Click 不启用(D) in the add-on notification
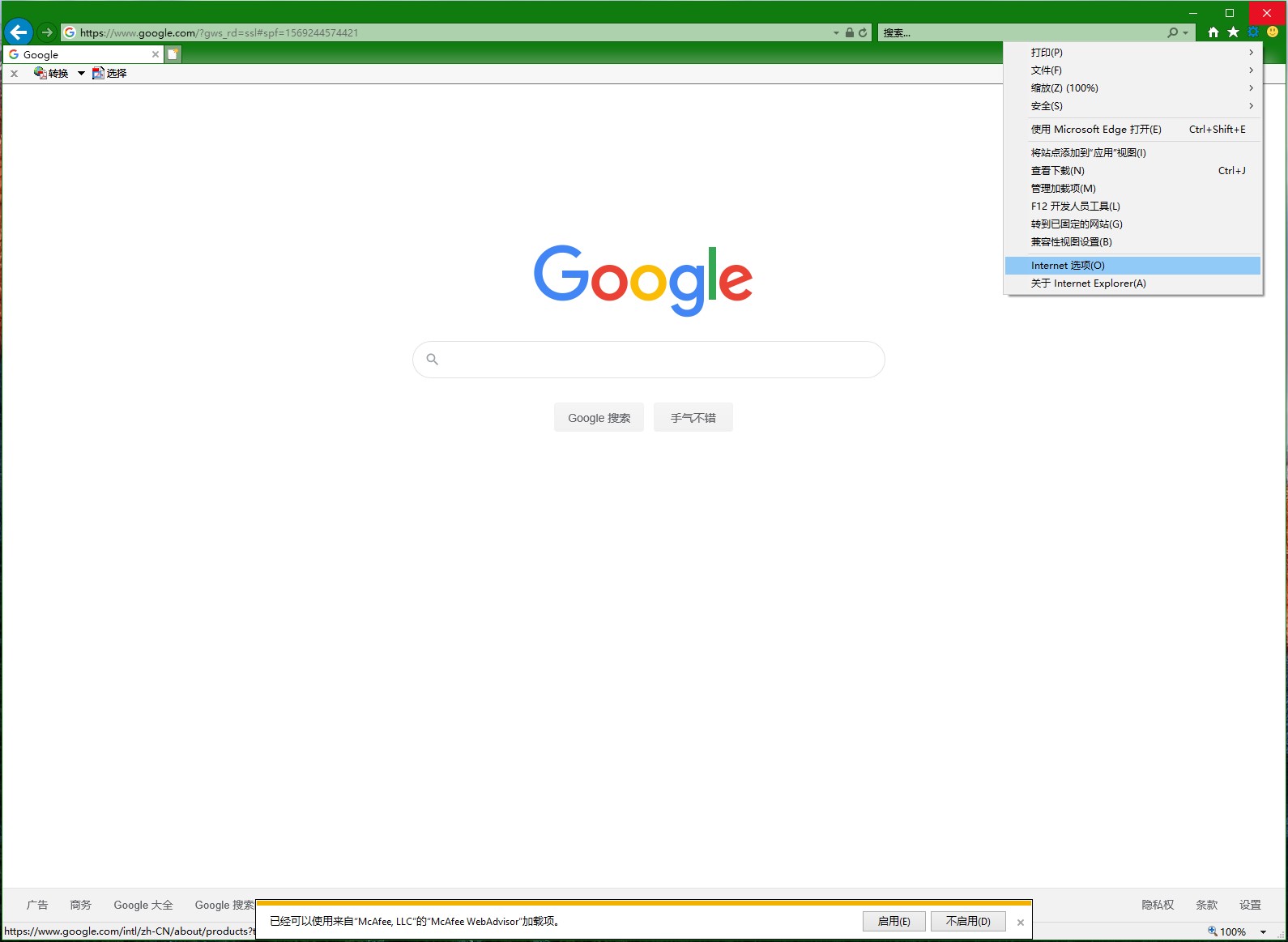Screen dimensions: 1288x942 (x=968, y=922)
